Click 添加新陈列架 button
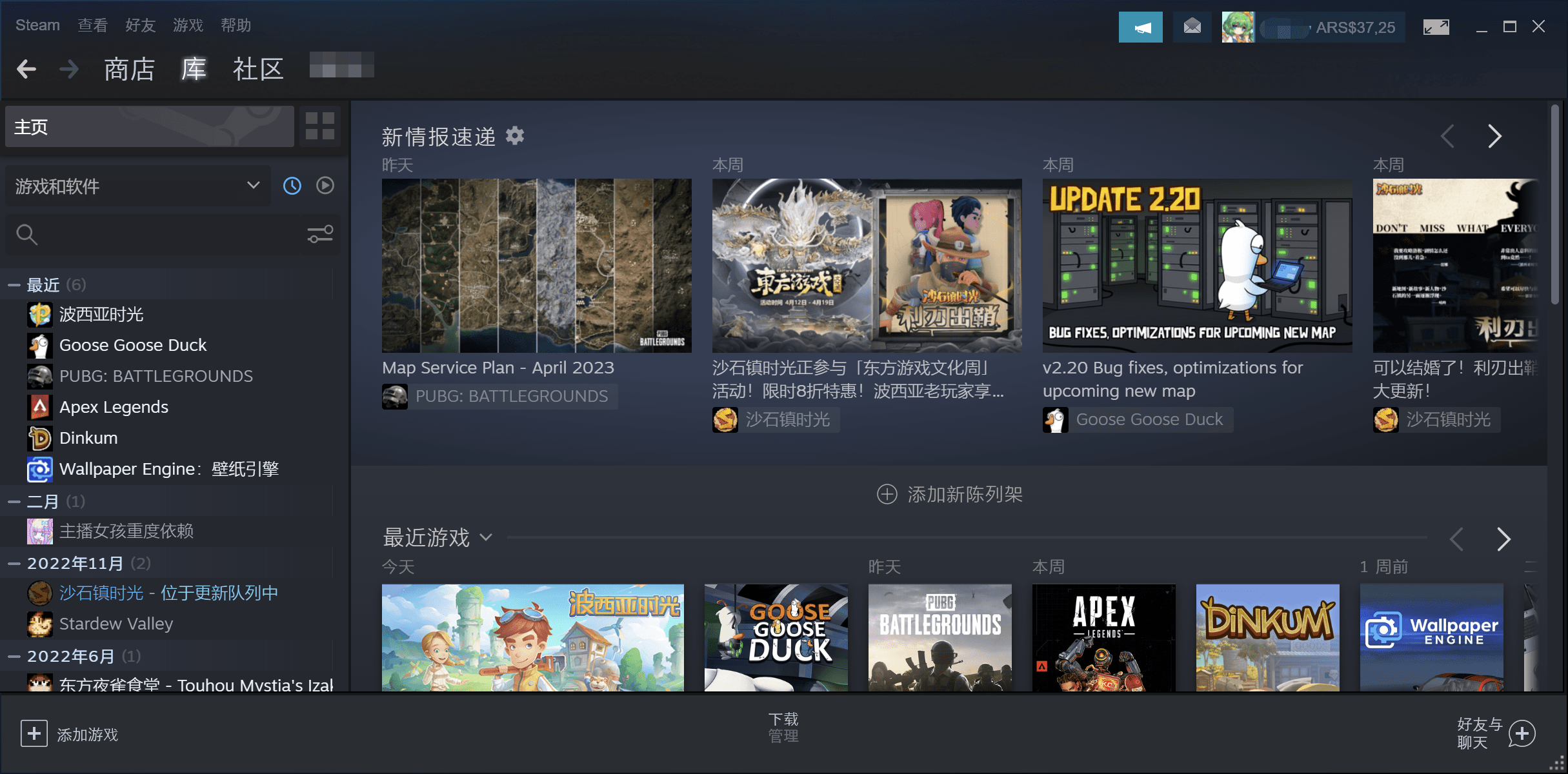Viewport: 1568px width, 774px height. (949, 494)
